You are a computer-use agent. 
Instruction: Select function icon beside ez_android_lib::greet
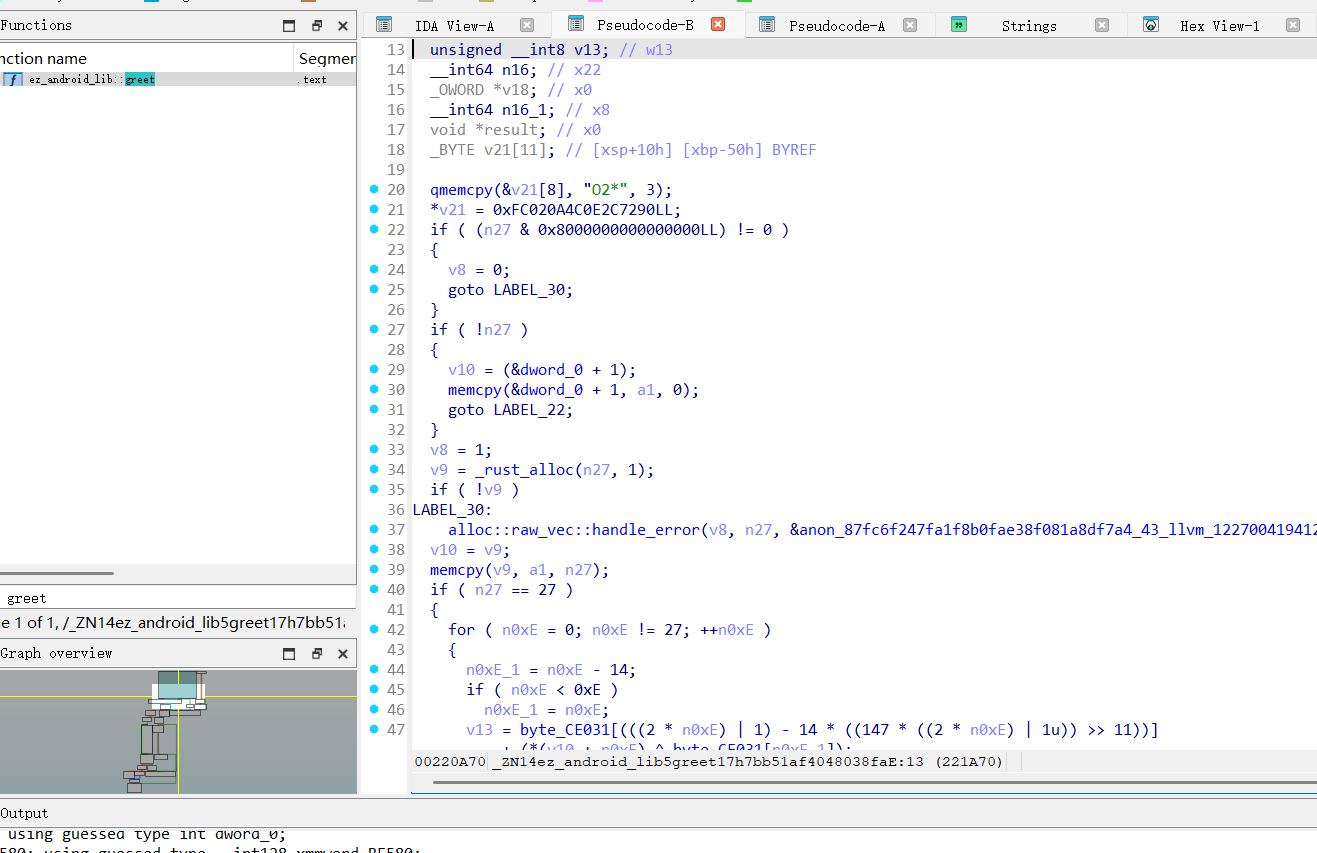12,79
